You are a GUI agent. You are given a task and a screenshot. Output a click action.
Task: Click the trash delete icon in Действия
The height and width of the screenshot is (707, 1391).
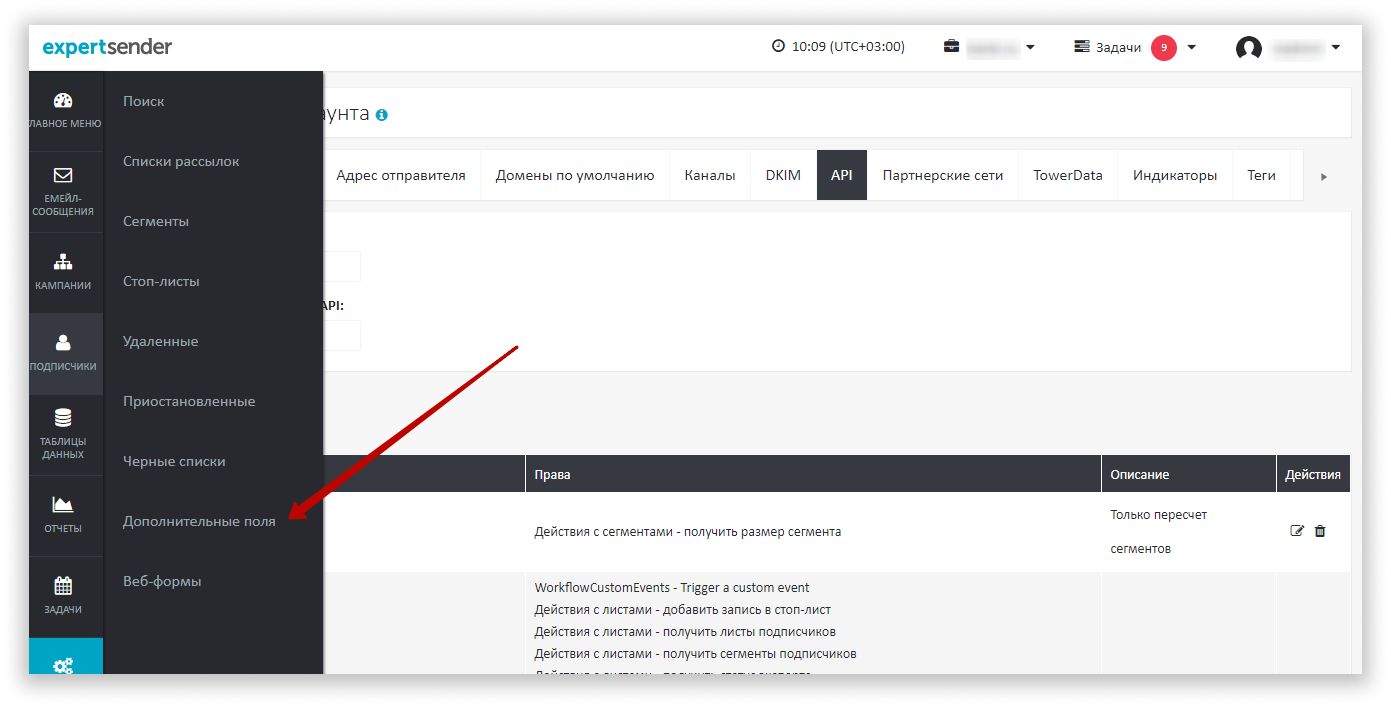pyautogui.click(x=1320, y=531)
